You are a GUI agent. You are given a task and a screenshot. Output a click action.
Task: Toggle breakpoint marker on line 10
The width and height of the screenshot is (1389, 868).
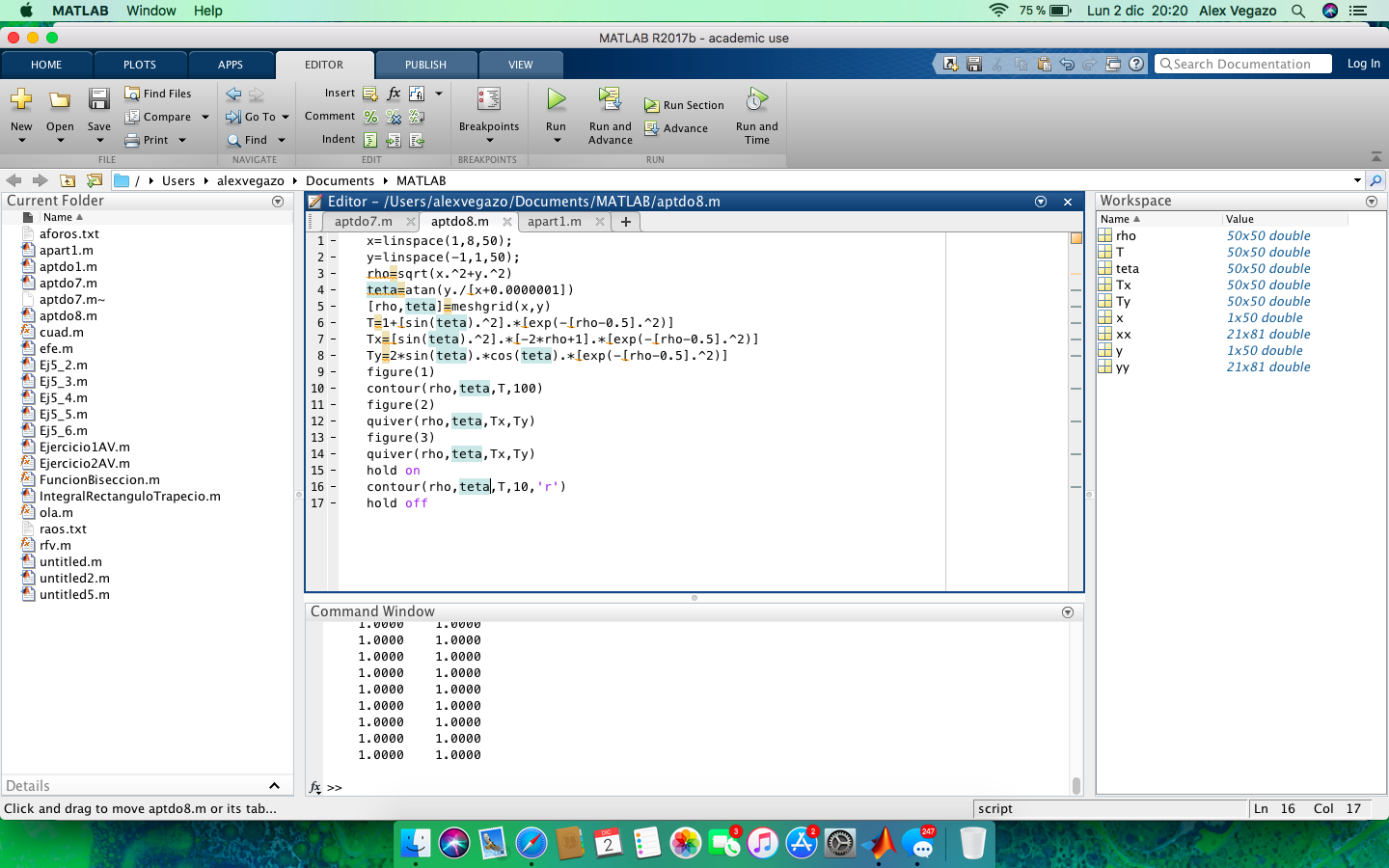333,389
